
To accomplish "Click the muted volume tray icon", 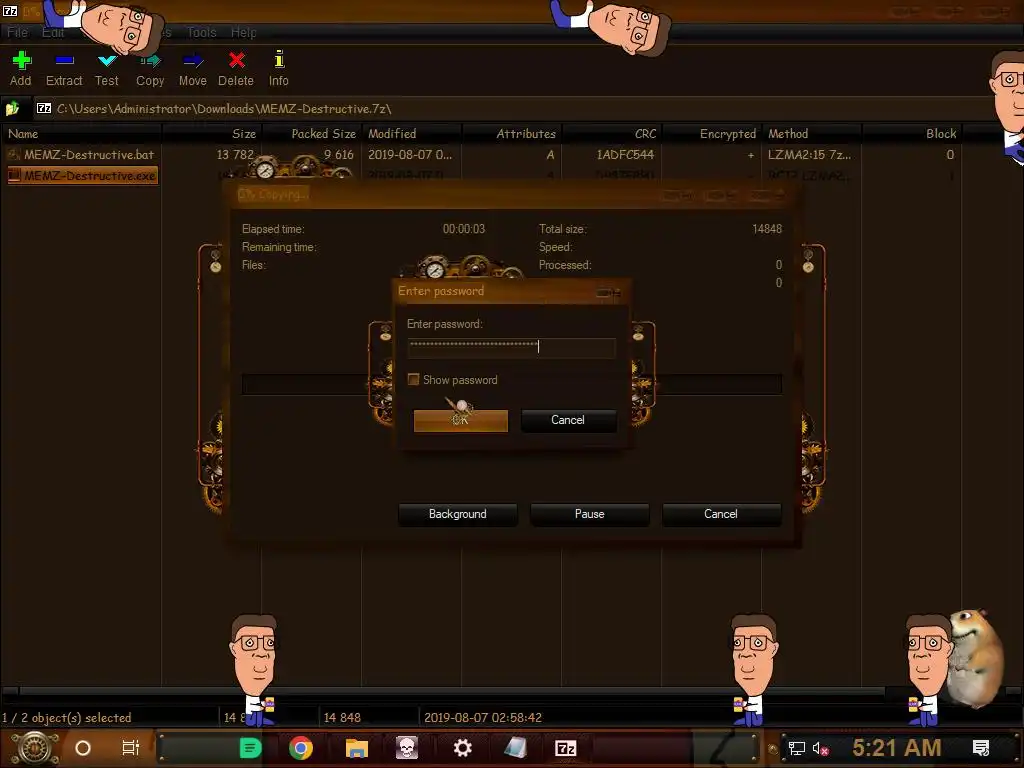I will [x=820, y=748].
